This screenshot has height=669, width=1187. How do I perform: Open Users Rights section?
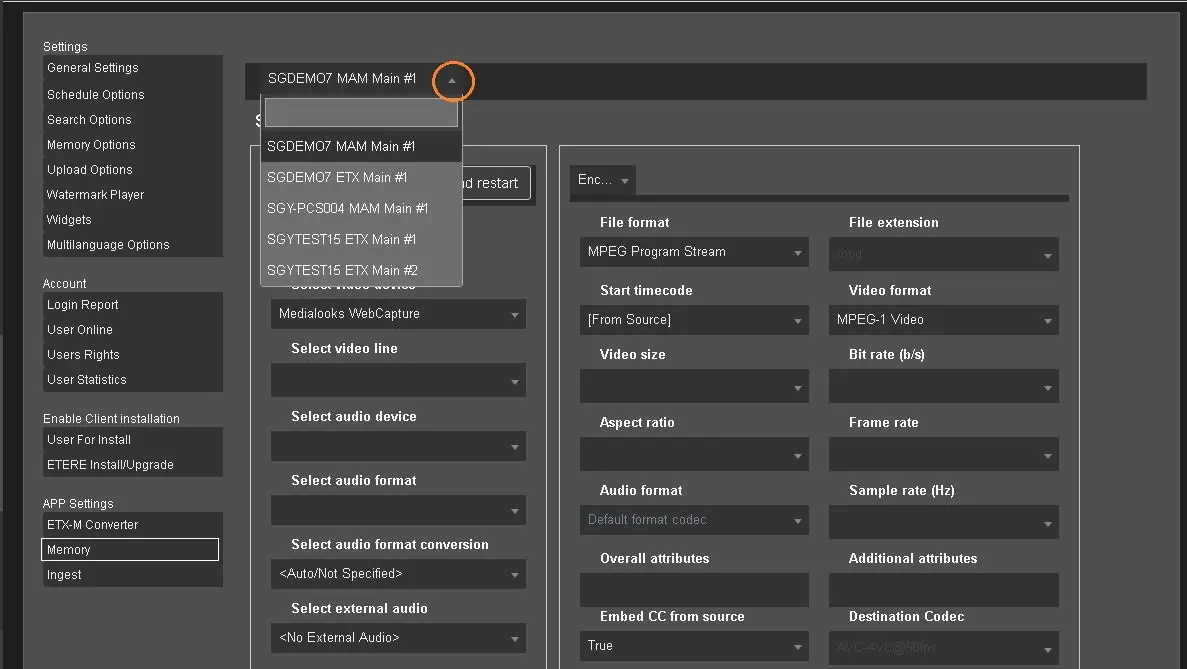[83, 355]
